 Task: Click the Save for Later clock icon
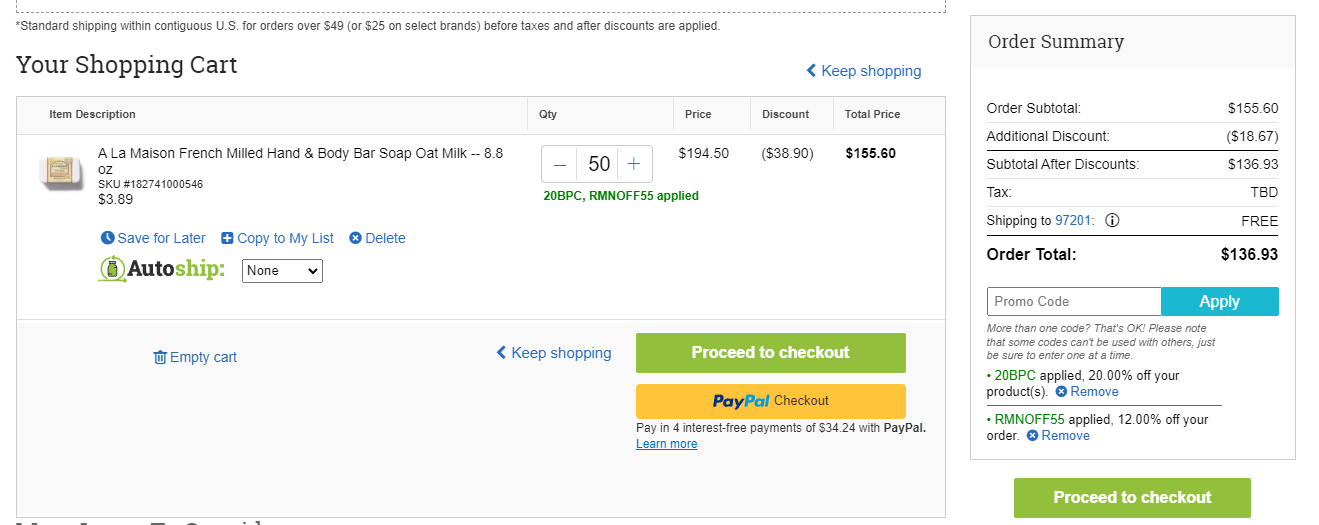tap(108, 238)
